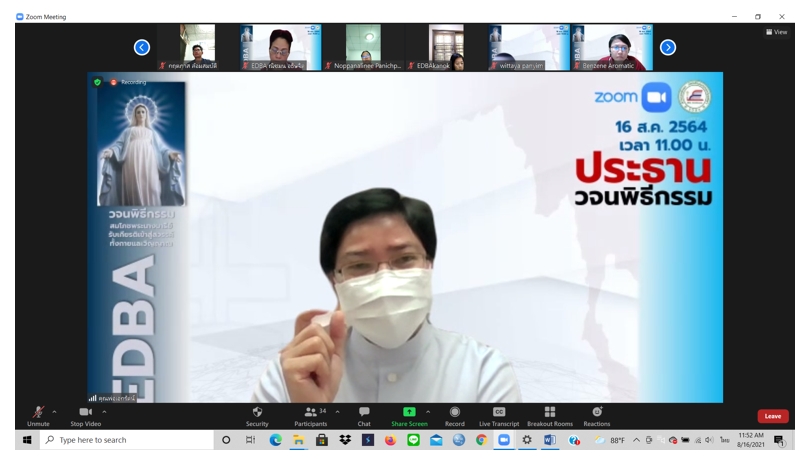Image resolution: width=804 pixels, height=459 pixels.
Task: Click the red Leave button
Action: click(773, 416)
